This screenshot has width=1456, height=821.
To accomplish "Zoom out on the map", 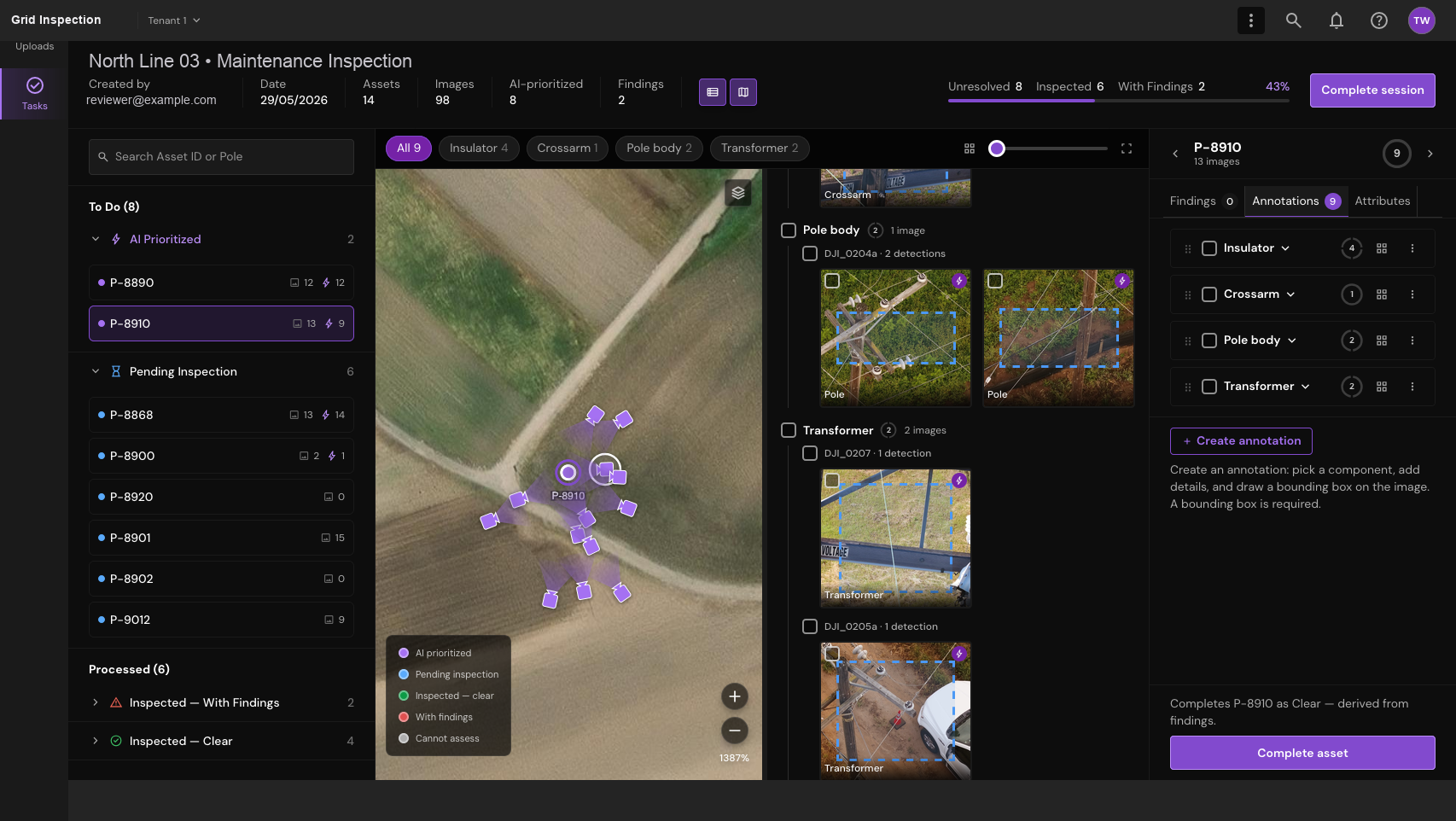I will click(x=734, y=731).
